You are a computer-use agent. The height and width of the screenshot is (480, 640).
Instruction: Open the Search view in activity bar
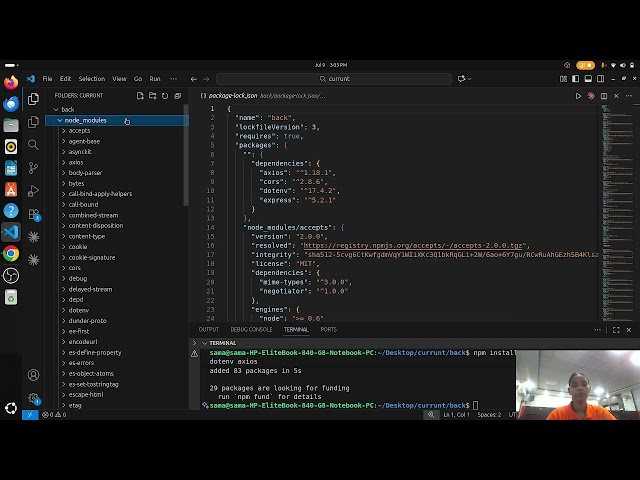33,144
